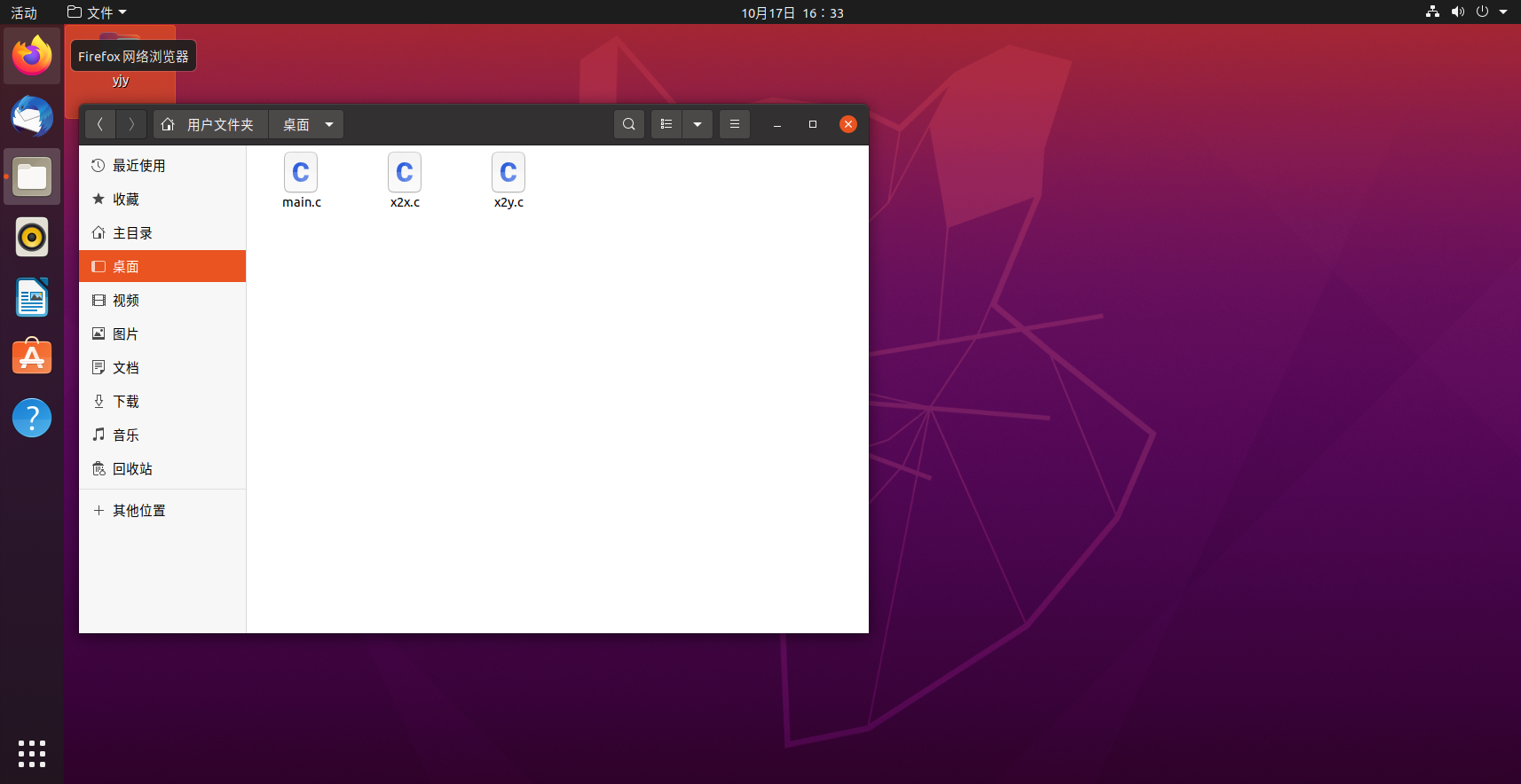Viewport: 1521px width, 784px height.
Task: Open 文档 folder in sidebar
Action: [162, 367]
